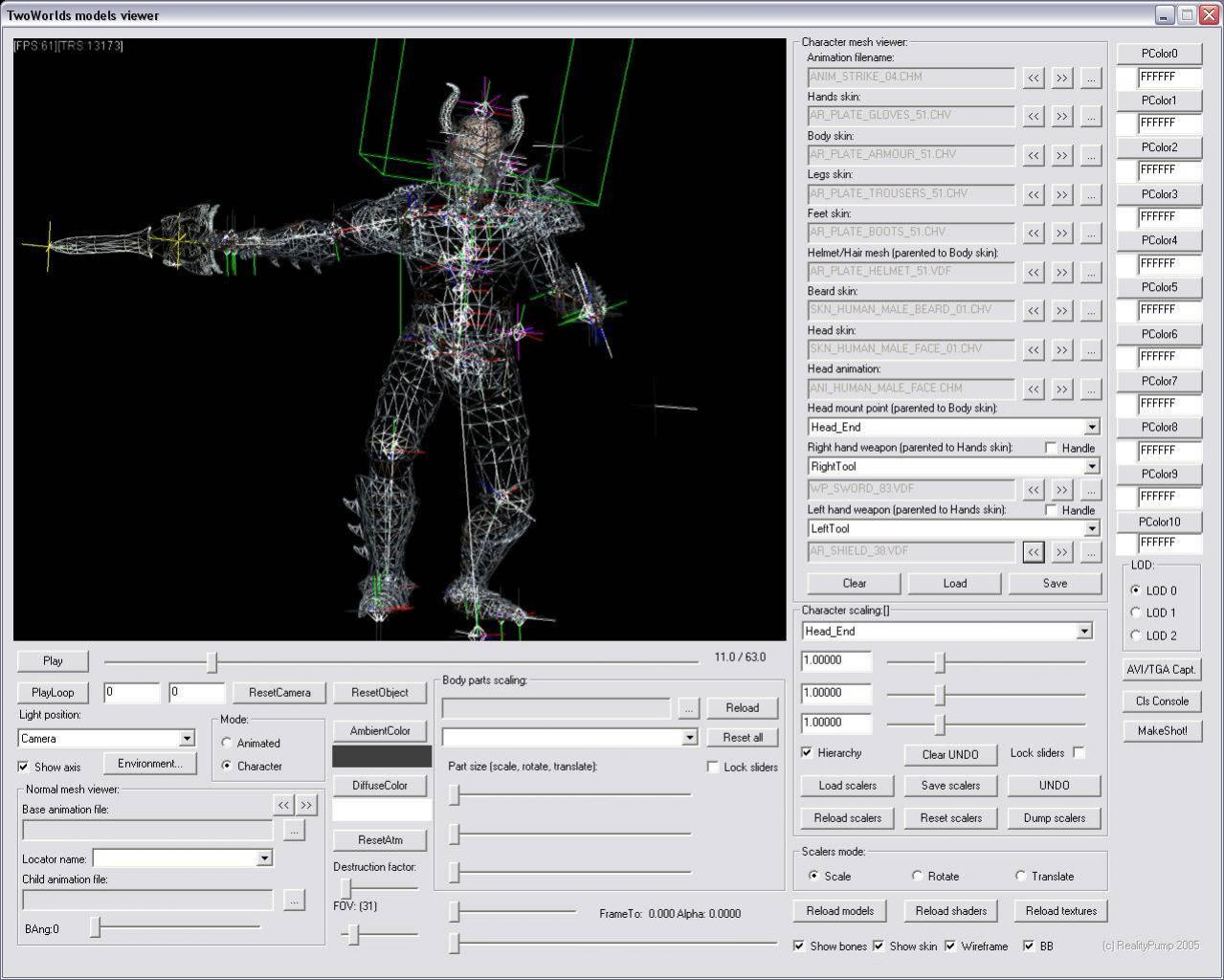This screenshot has width=1224, height=980.
Task: Open Locator name dropdown
Action: tap(265, 858)
